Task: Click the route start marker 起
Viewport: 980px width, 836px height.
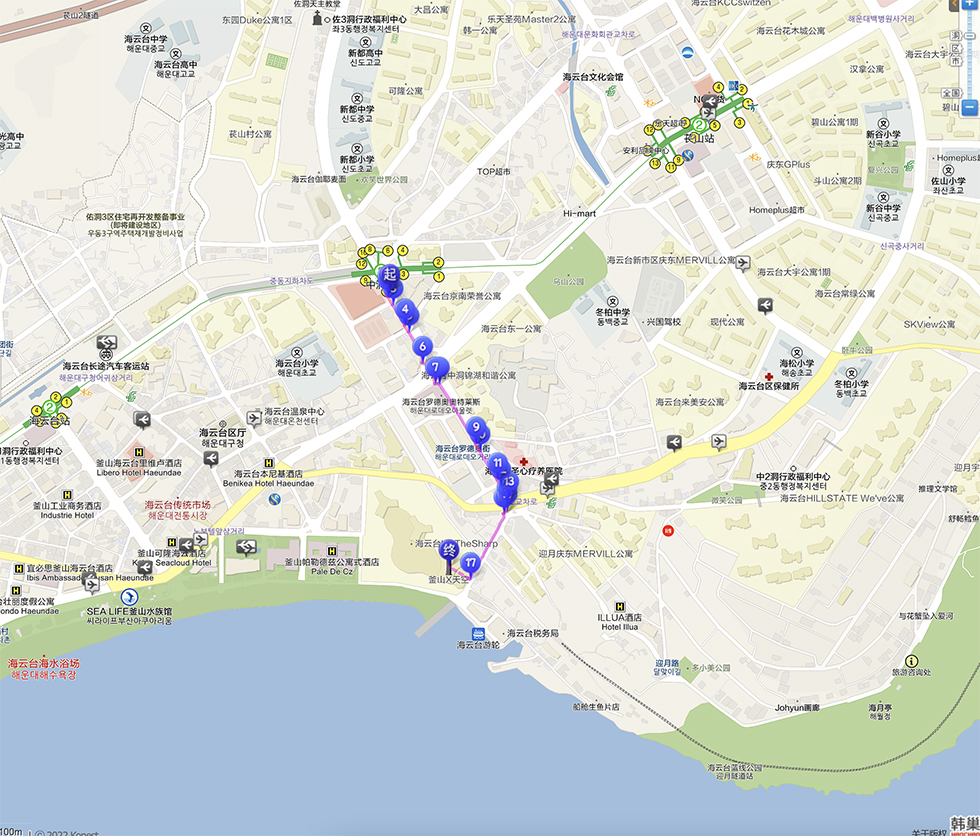Action: click(x=390, y=274)
